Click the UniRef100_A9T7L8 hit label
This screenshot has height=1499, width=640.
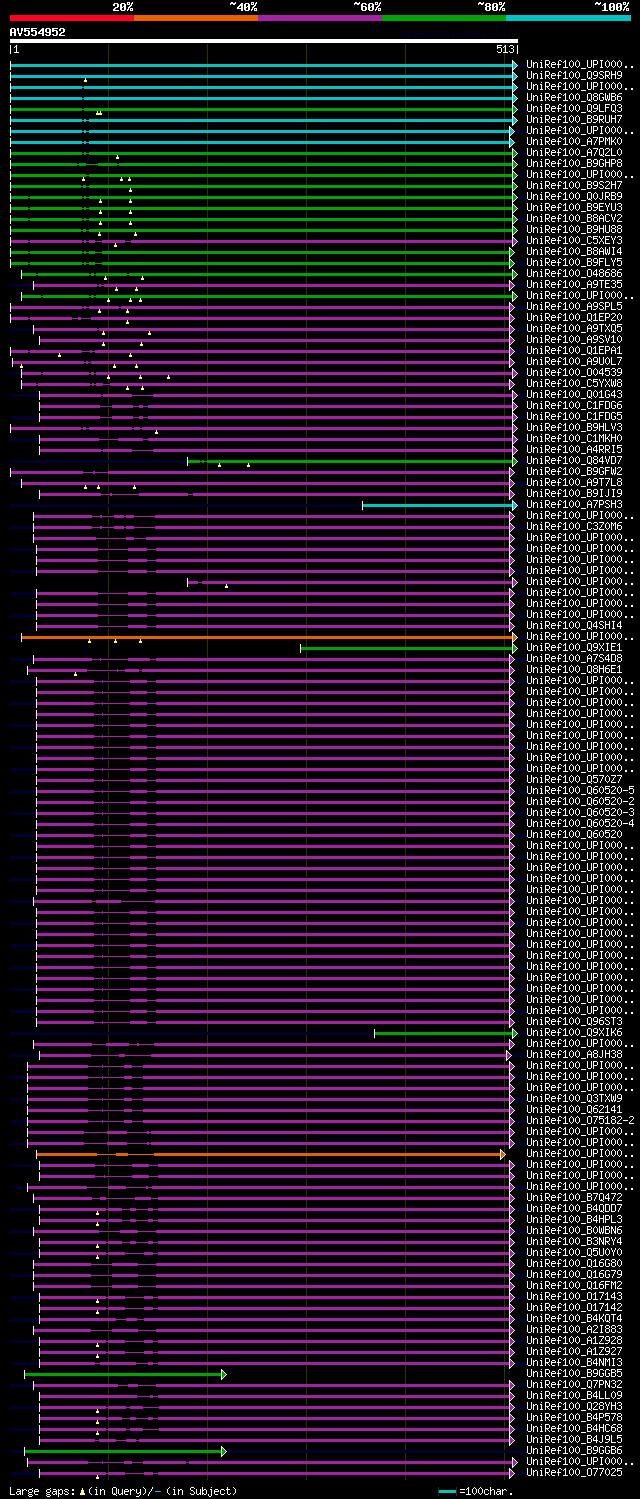[x=574, y=482]
